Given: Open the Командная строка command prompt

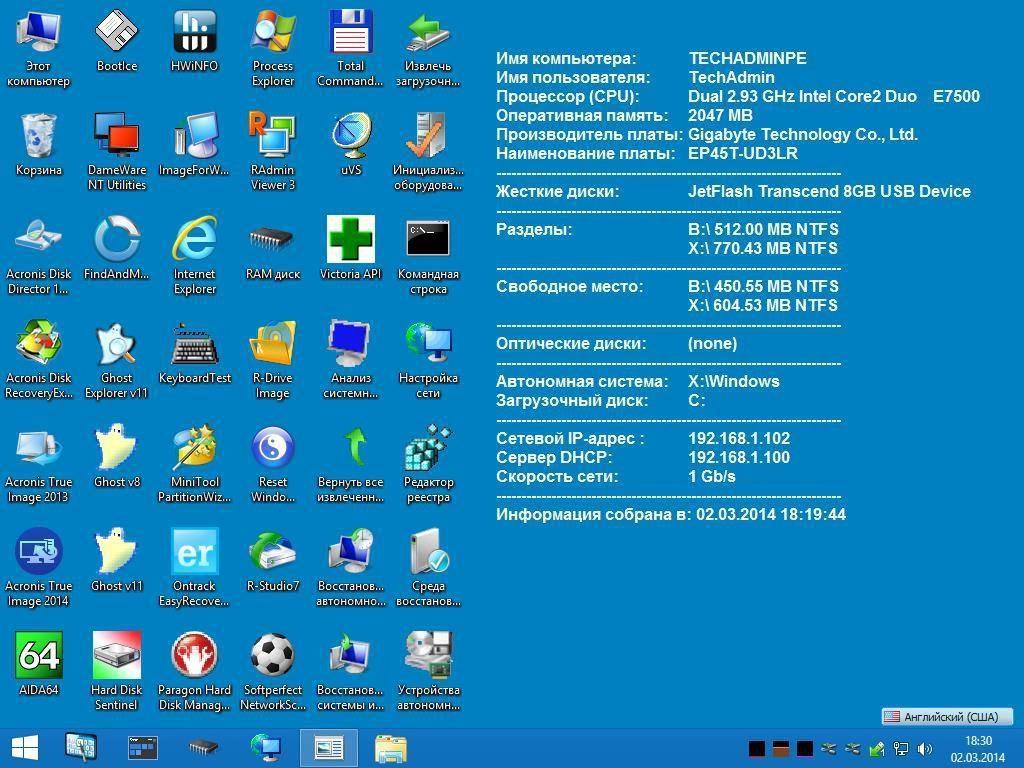Looking at the screenshot, I should pyautogui.click(x=428, y=238).
